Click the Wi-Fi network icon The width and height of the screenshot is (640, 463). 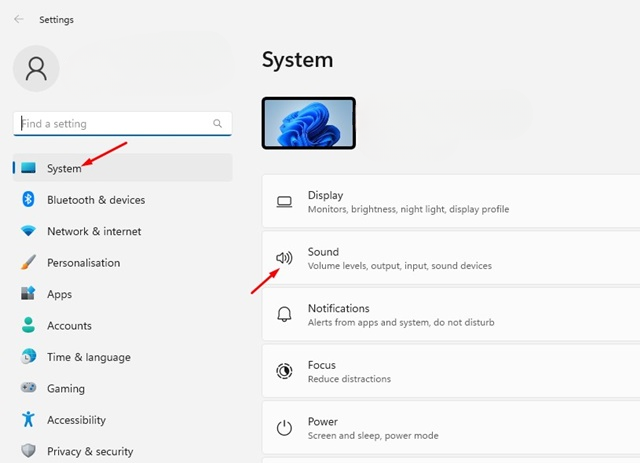[x=28, y=231]
